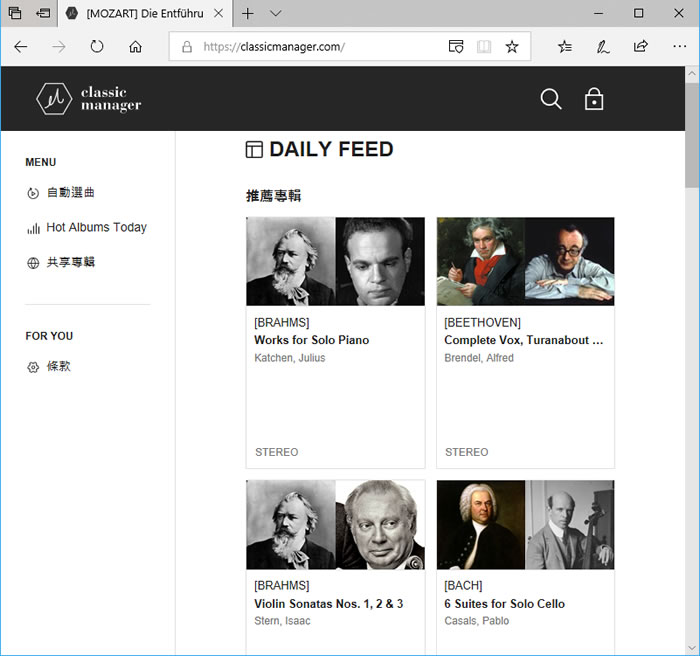Open a new tab with plus button
This screenshot has width=700, height=657.
(247, 13)
